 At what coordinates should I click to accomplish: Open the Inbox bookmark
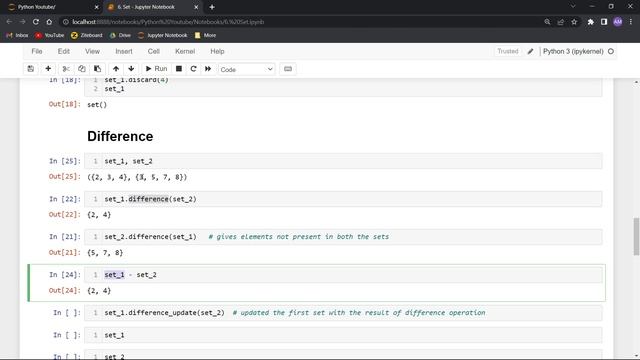point(17,36)
